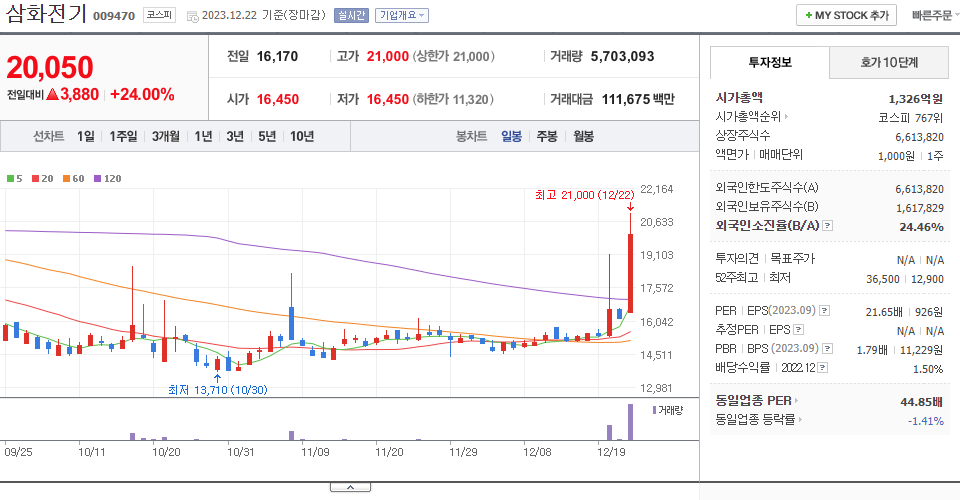960x500 pixels.
Task: Click the MY STOCK 추가 button
Action: point(846,15)
